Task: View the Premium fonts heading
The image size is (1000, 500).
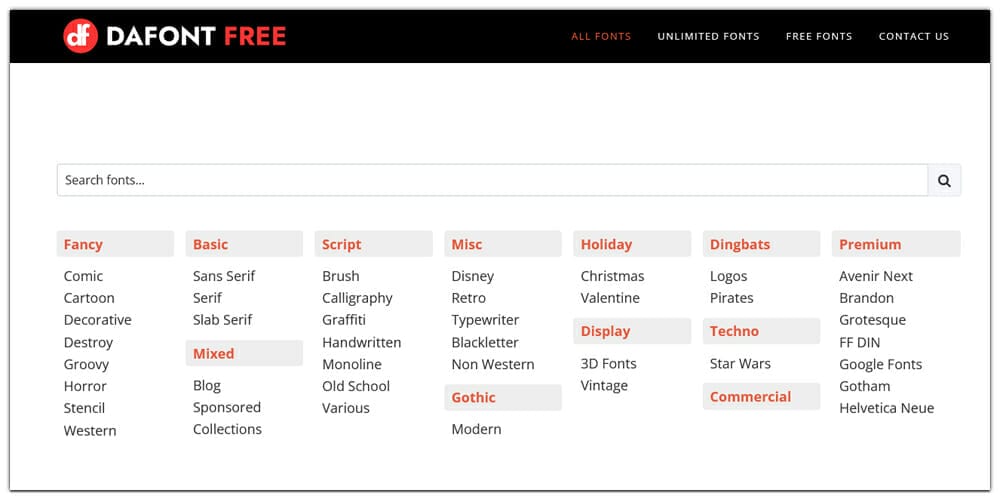Action: pos(870,244)
